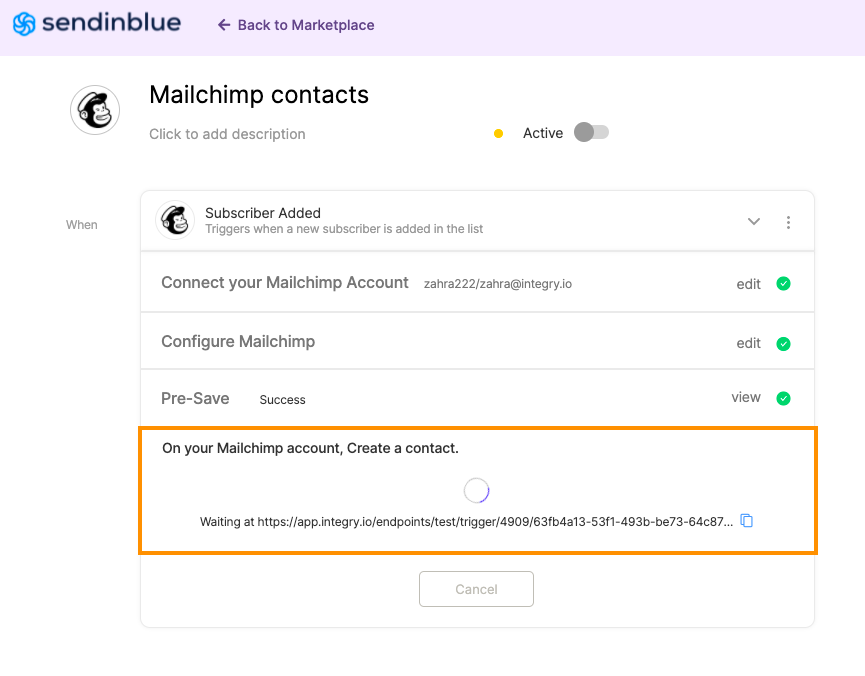The image size is (865, 676).
Task: Cancel the trigger test
Action: (476, 589)
